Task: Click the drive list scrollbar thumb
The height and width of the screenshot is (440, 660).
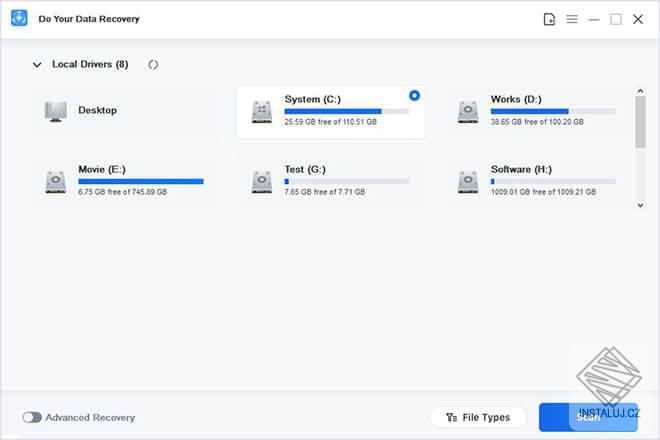Action: [640, 122]
